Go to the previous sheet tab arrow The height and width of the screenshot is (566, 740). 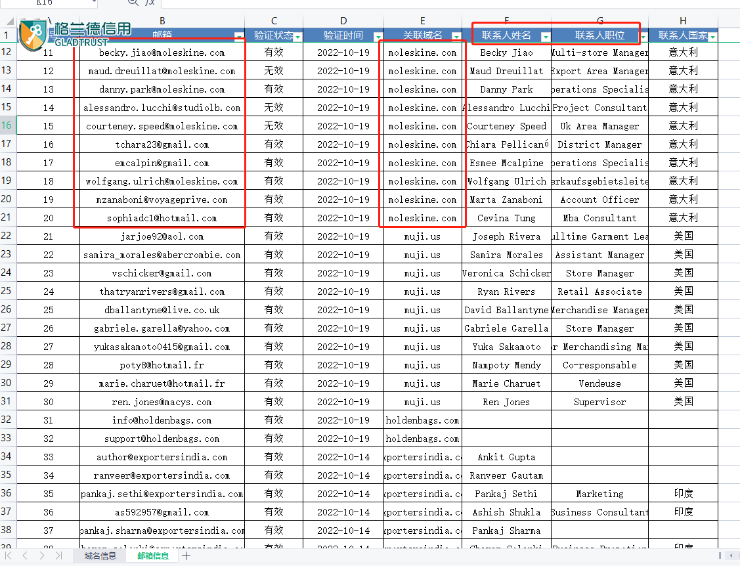pos(25,556)
